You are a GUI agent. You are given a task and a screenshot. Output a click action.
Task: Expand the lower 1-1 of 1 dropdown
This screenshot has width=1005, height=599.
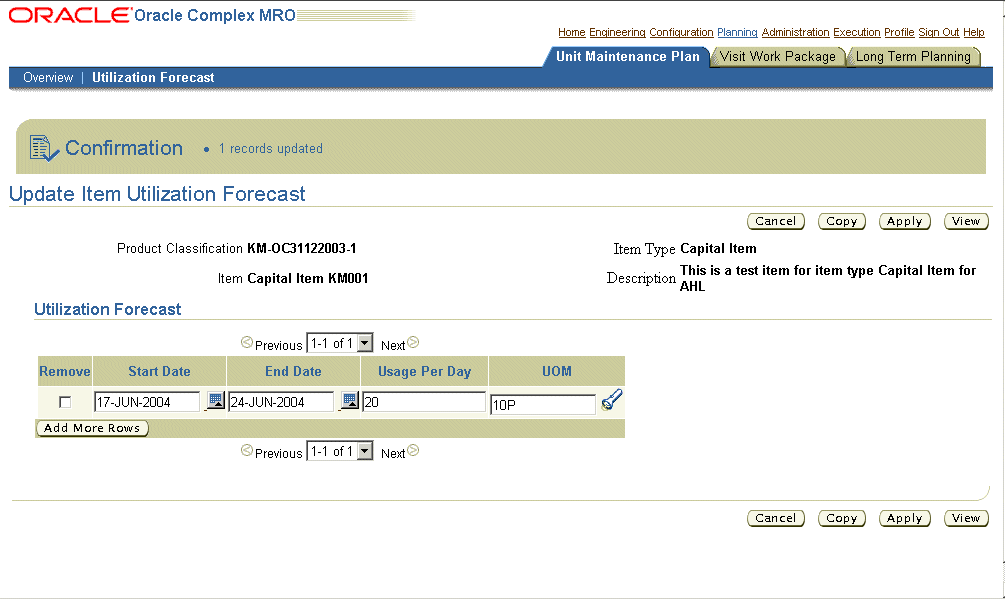pos(340,452)
